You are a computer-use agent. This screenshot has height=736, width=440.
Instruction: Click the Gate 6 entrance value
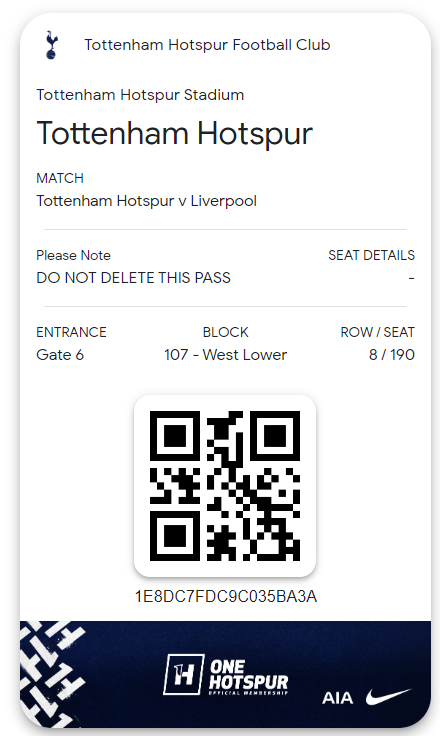[x=60, y=355]
